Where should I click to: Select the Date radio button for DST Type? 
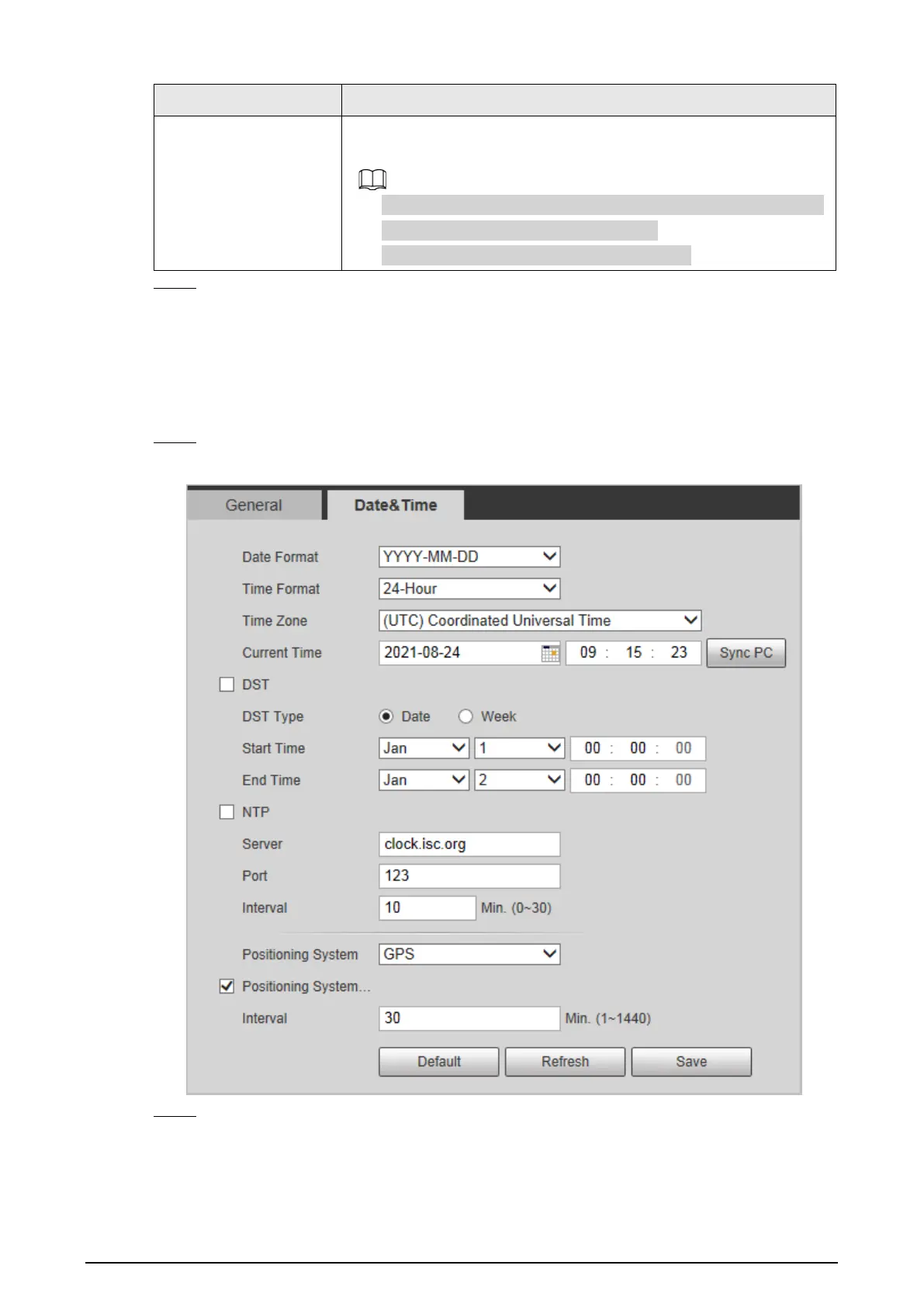pos(386,716)
